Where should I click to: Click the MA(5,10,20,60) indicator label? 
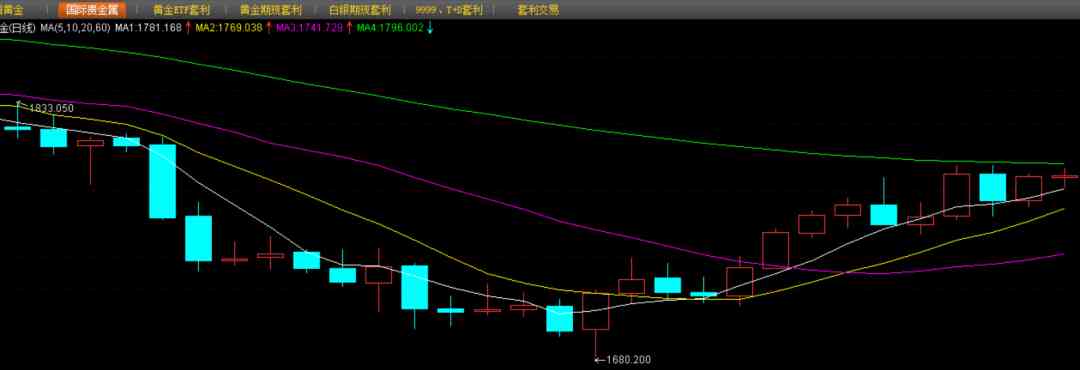coord(75,28)
